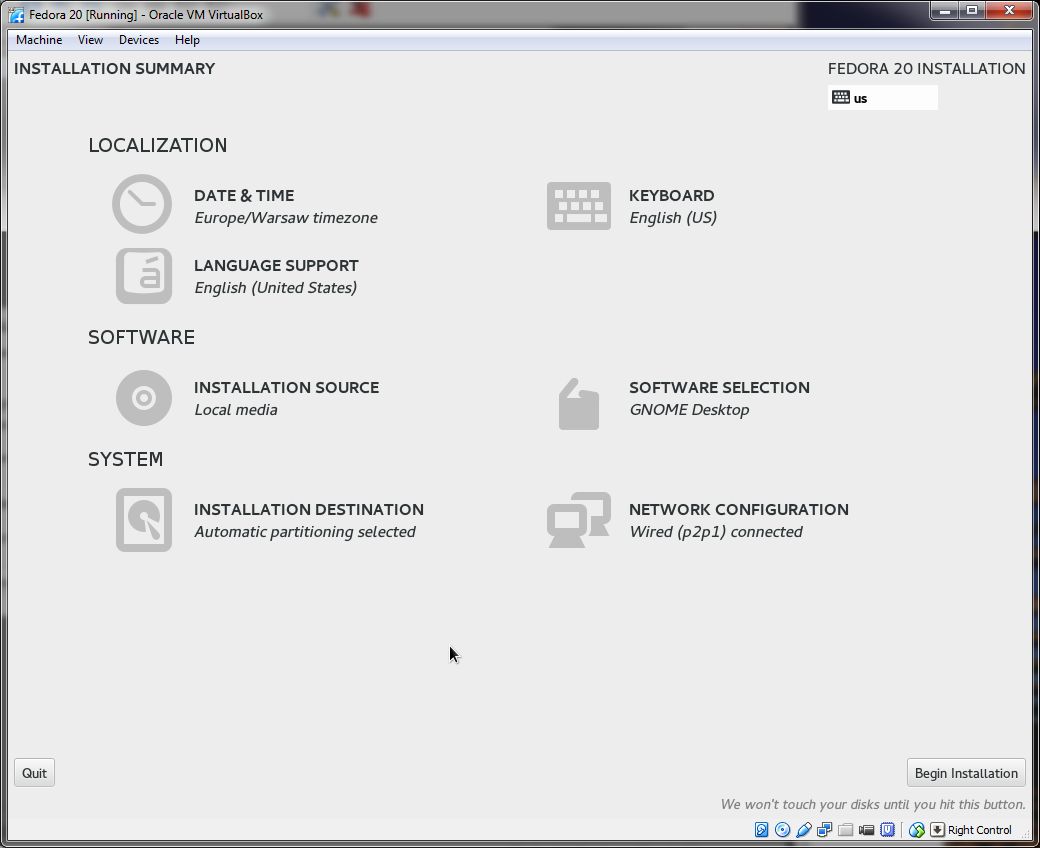Click the SYSTEM section heading
1040x848 pixels.
[125, 459]
